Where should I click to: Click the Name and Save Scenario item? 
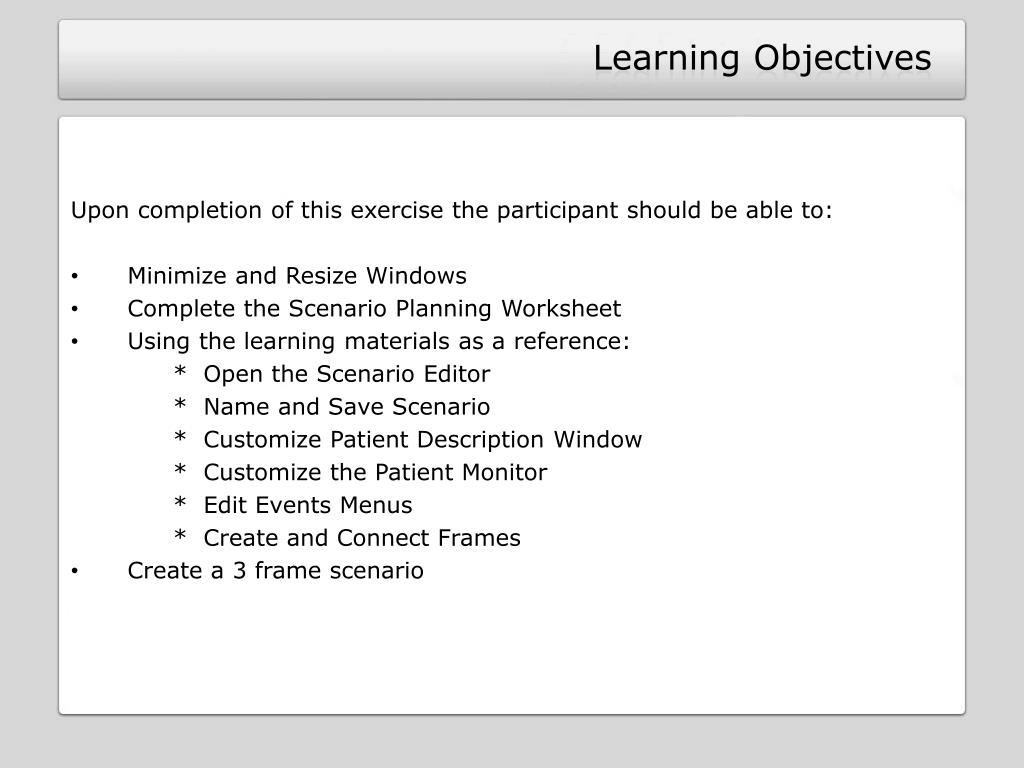(x=347, y=407)
